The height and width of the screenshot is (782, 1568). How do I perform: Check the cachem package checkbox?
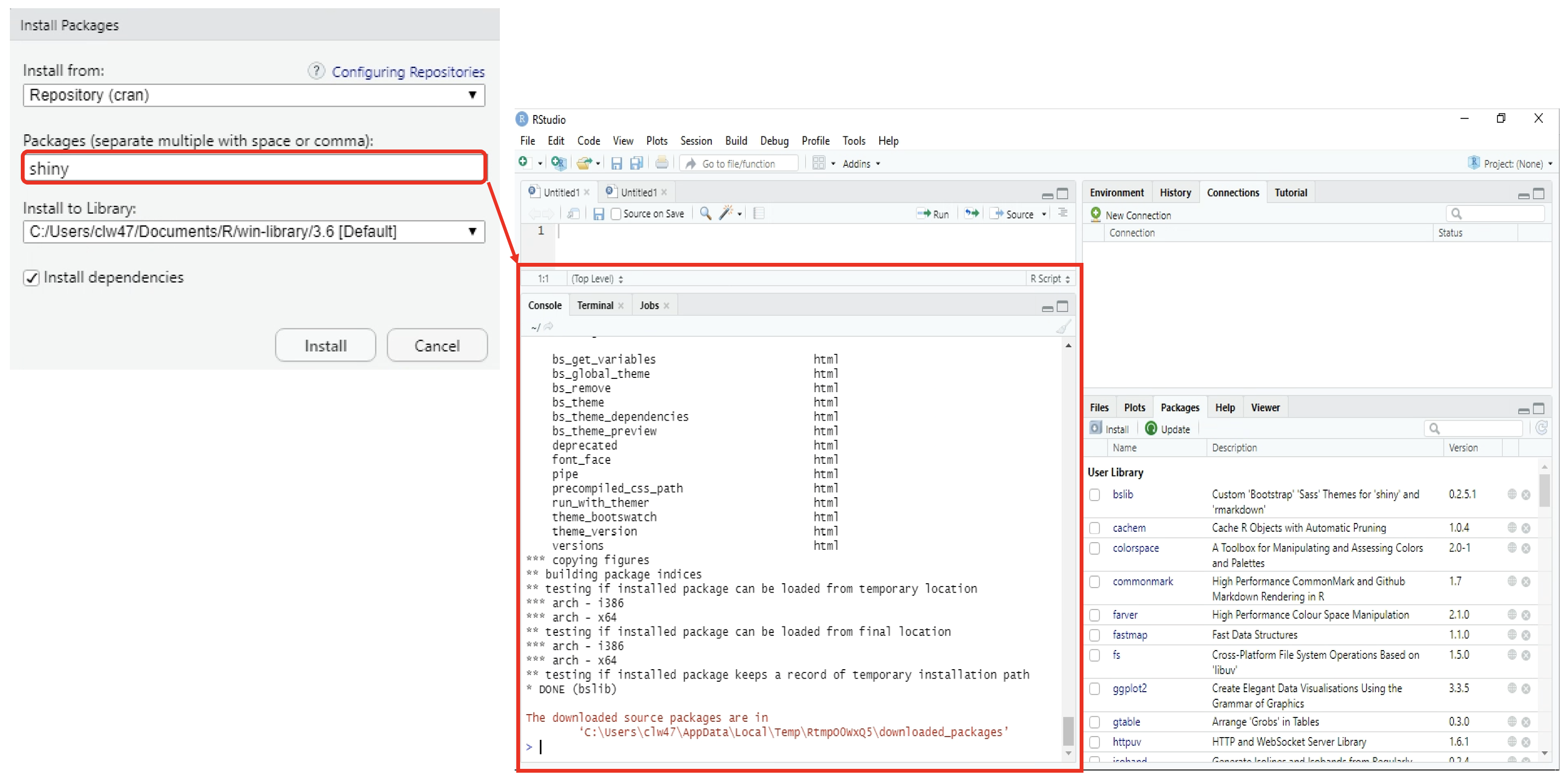coord(1094,528)
